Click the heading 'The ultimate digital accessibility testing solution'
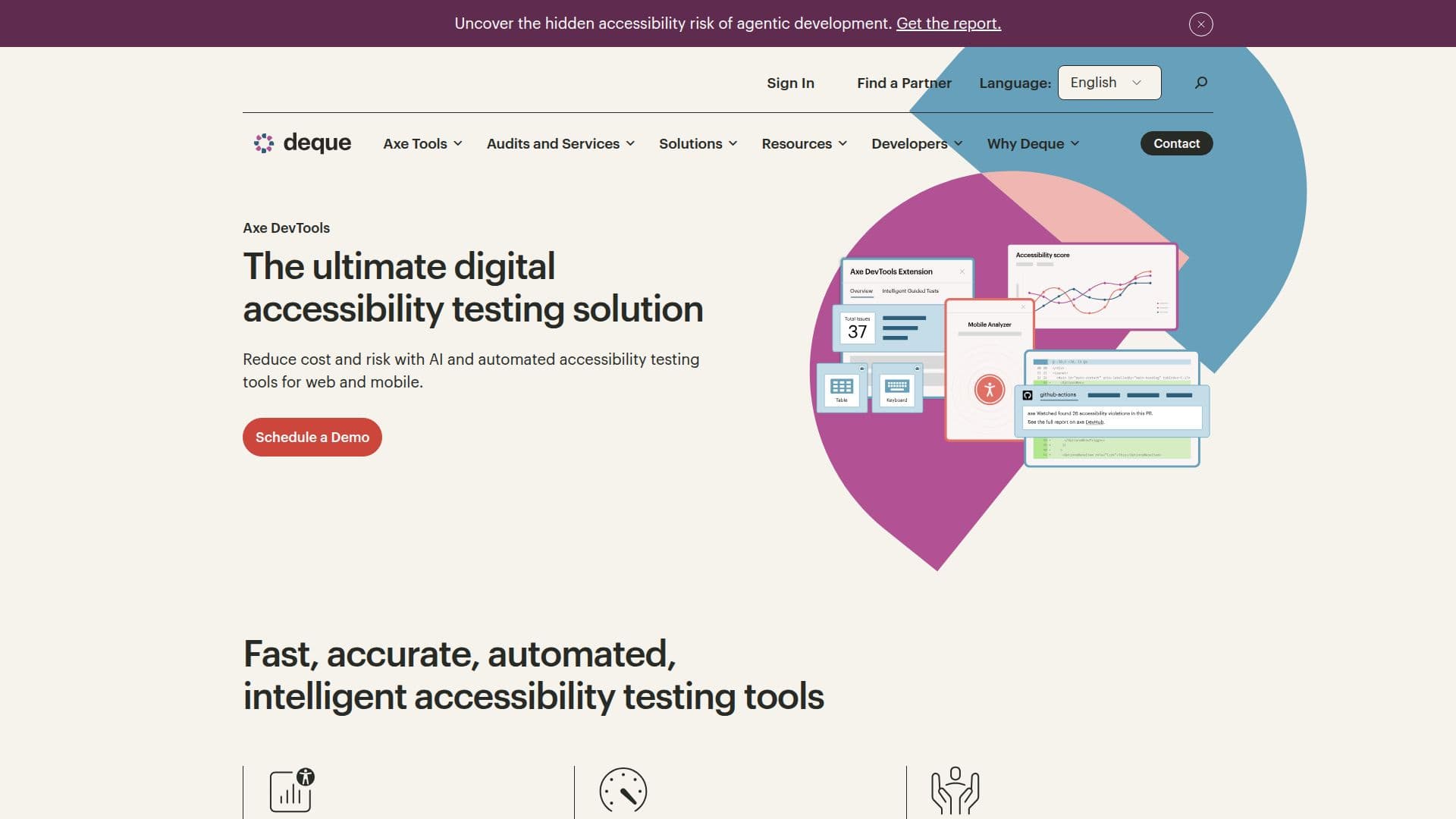 [473, 287]
